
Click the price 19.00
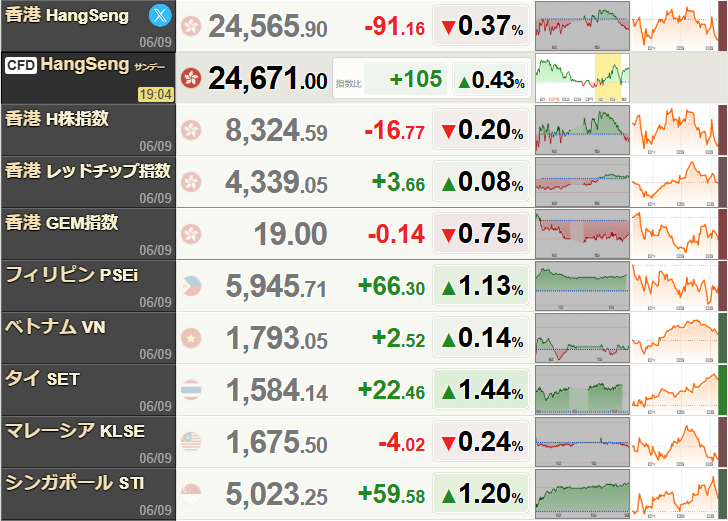pyautogui.click(x=291, y=234)
